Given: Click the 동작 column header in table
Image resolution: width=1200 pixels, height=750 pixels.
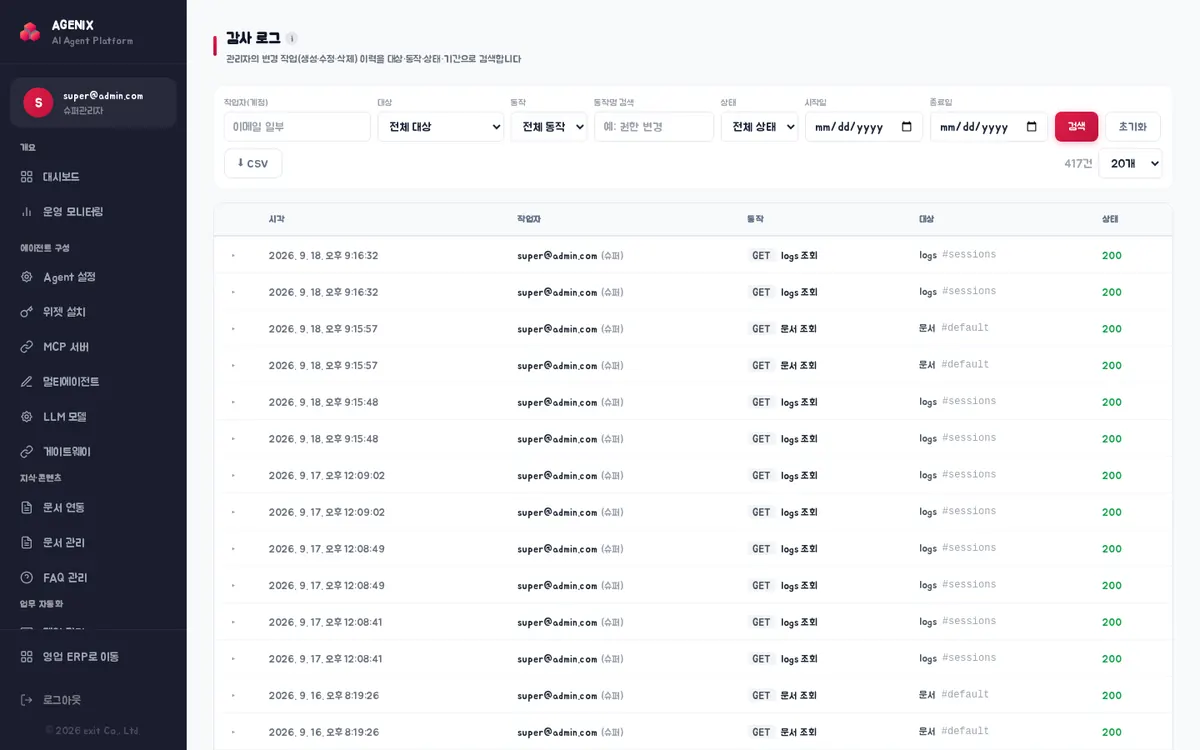Looking at the screenshot, I should coord(755,219).
